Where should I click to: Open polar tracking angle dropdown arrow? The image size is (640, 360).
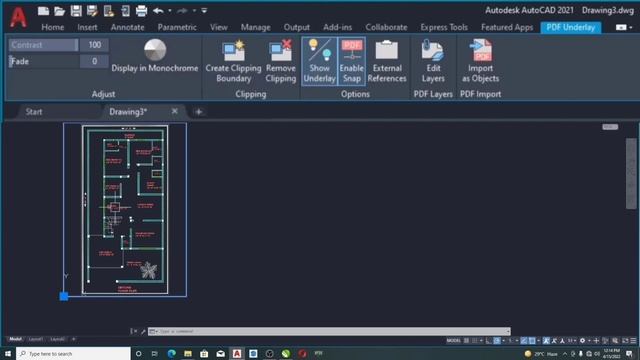503,340
